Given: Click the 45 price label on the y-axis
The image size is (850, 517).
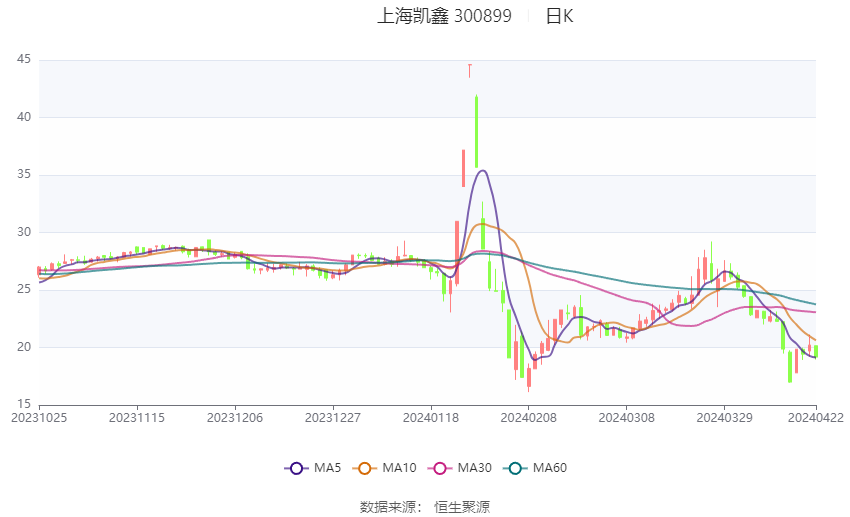Looking at the screenshot, I should click(x=24, y=60).
